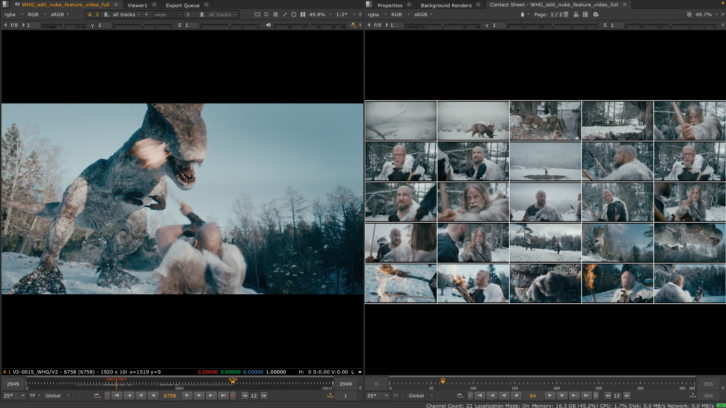The height and width of the screenshot is (408, 726).
Task: Open the 49.8% zoom dropdown
Action: tap(319, 14)
